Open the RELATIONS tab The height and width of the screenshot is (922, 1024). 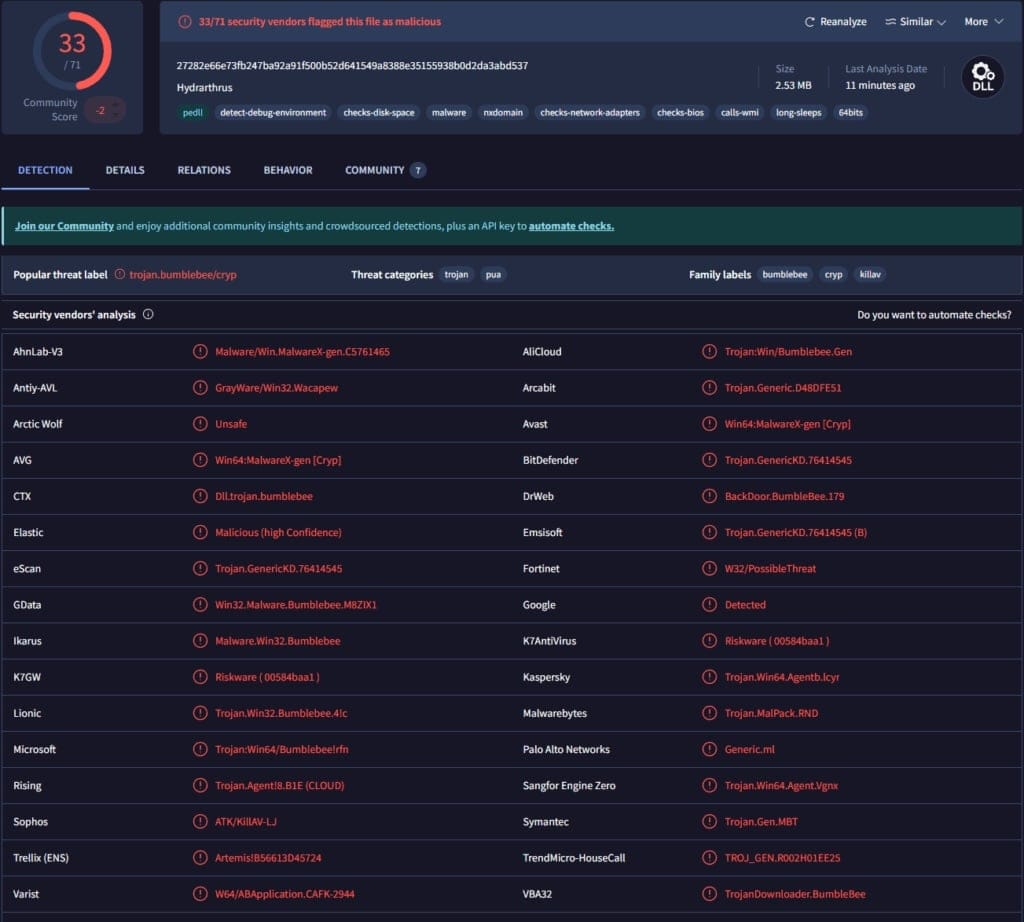pos(204,170)
